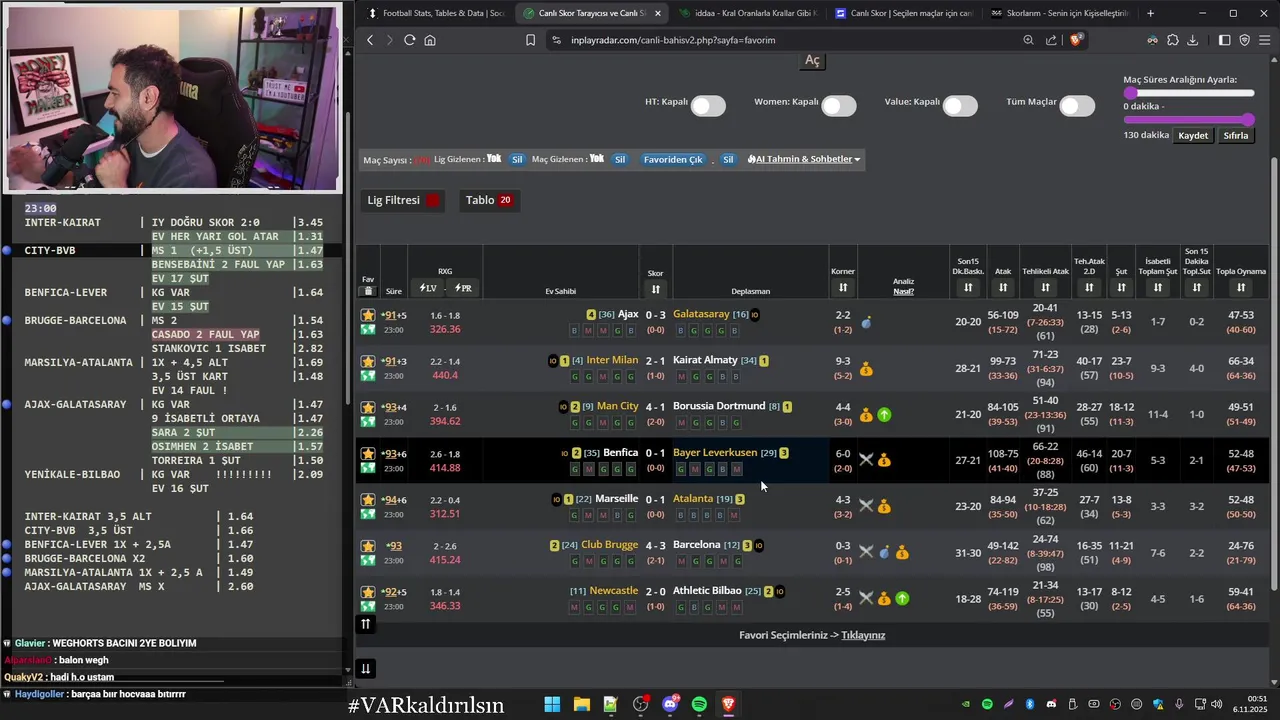Toggle favorite star for Inter Milan row

[368, 361]
